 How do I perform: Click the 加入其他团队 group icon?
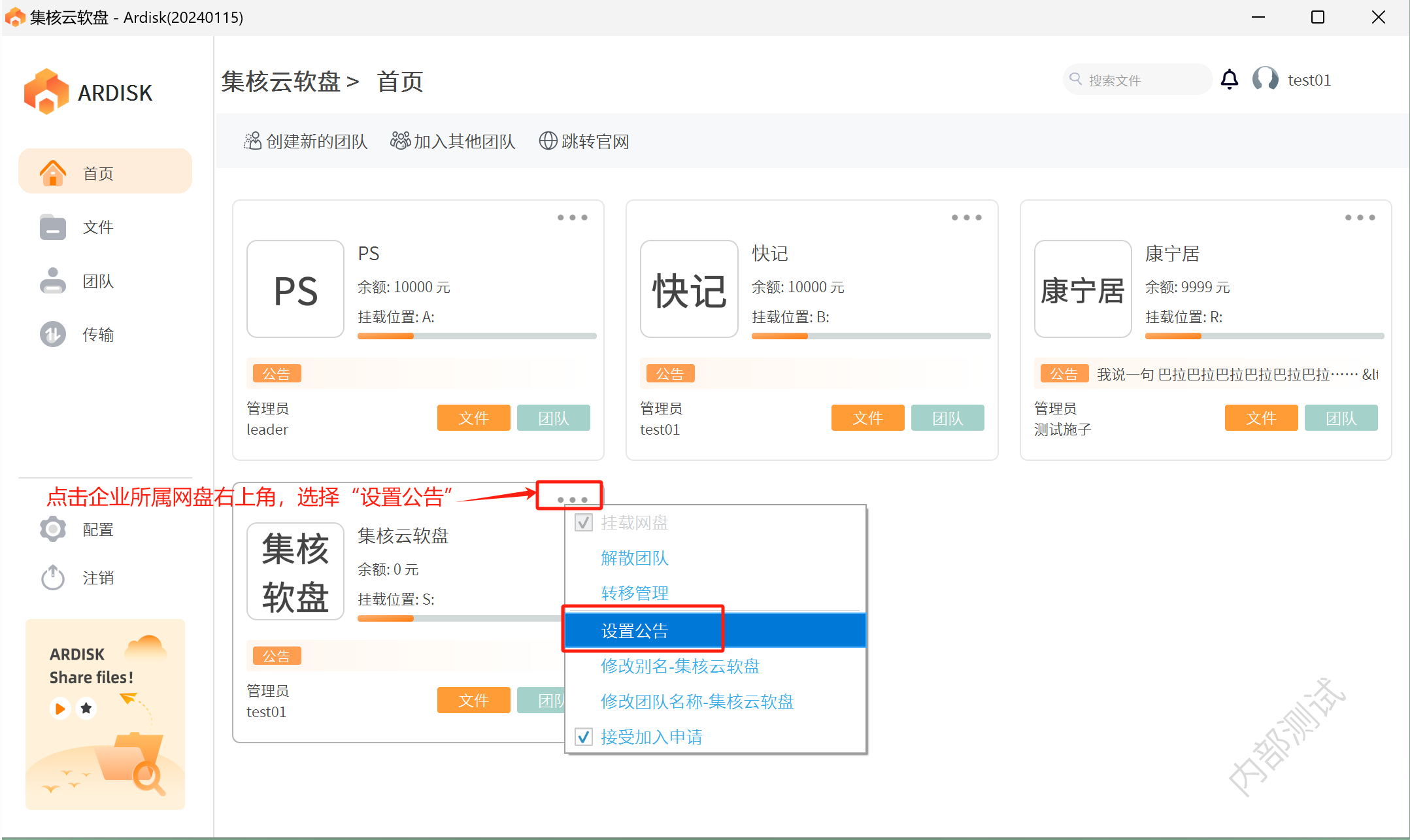coord(400,141)
